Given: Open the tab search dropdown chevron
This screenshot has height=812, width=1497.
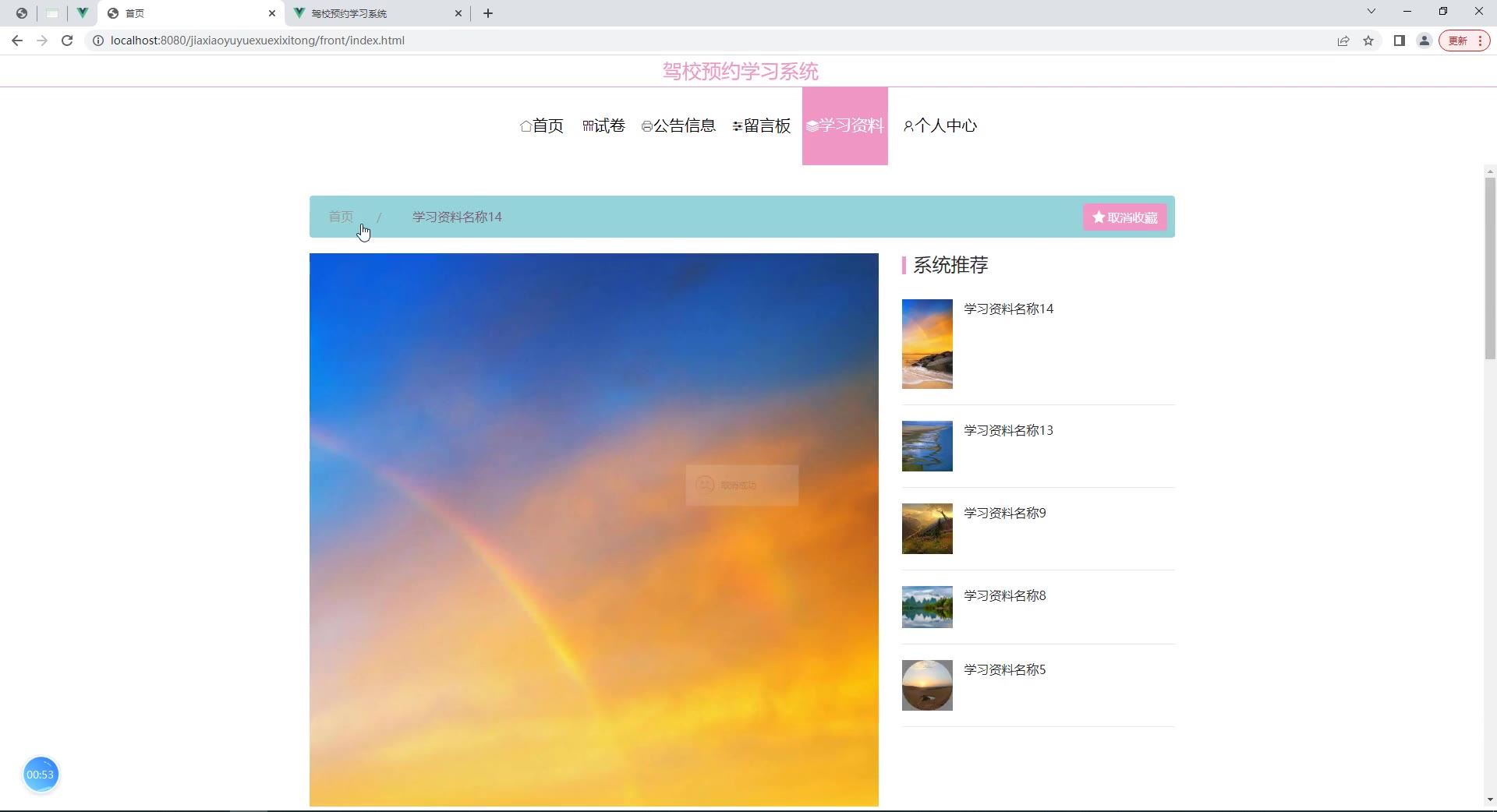Looking at the screenshot, I should (x=1371, y=12).
